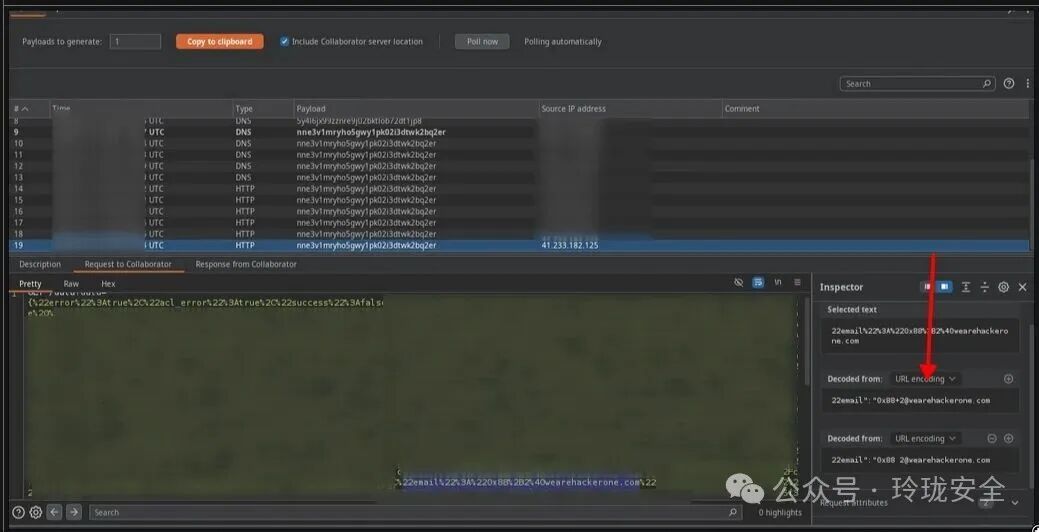Click the Poll now button

[x=482, y=41]
